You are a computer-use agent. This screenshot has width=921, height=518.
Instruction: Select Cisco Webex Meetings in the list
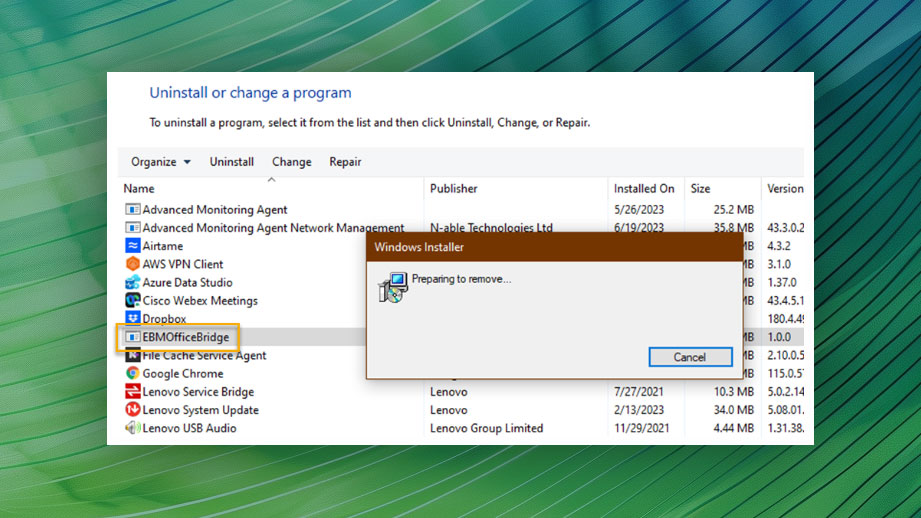(200, 301)
